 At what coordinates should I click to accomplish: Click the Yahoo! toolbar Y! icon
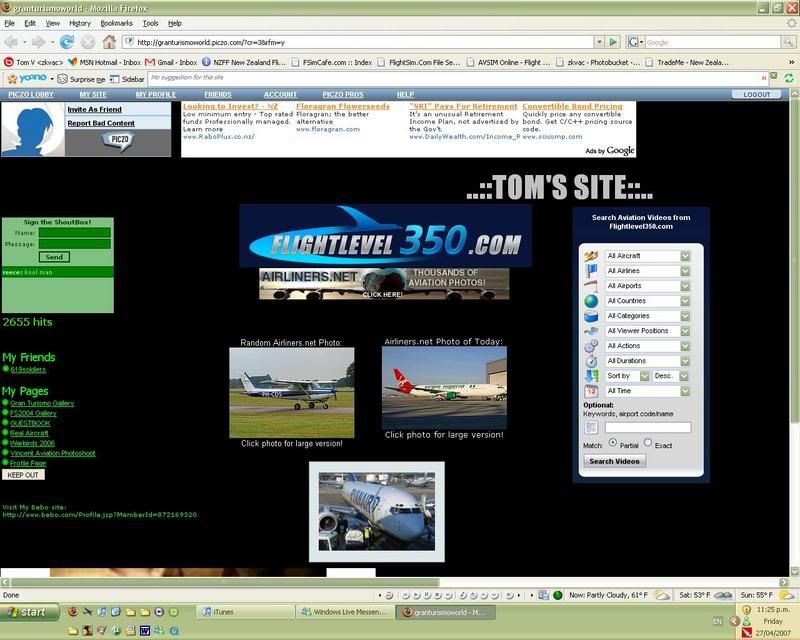pos(10,76)
